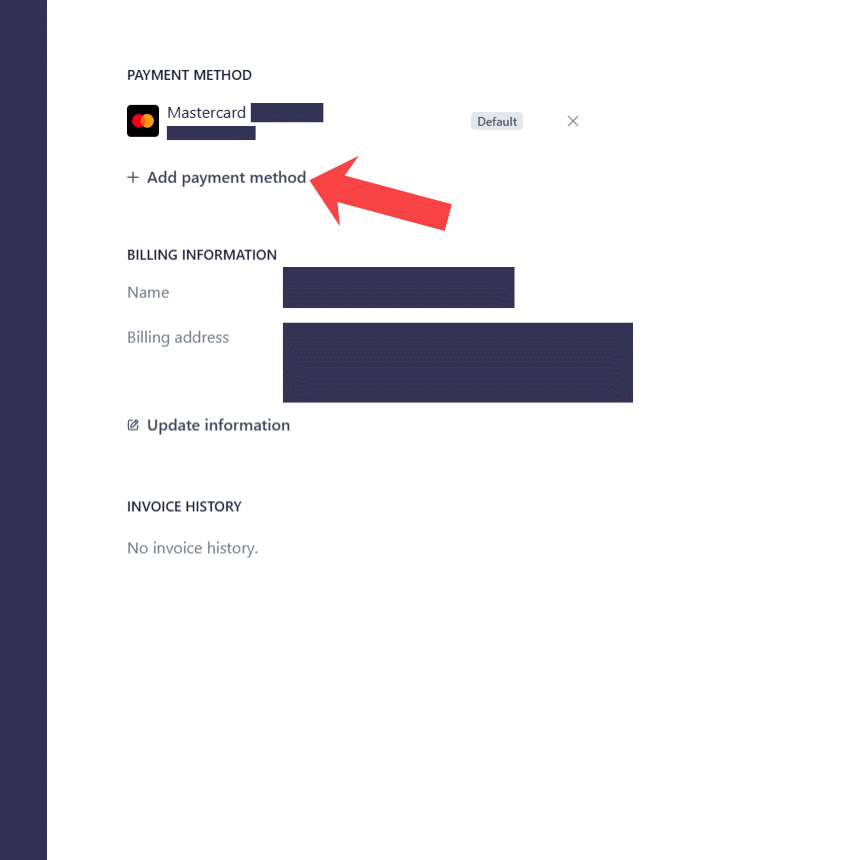The image size is (860, 860).
Task: Click the Add payment method link
Action: pyautogui.click(x=226, y=178)
